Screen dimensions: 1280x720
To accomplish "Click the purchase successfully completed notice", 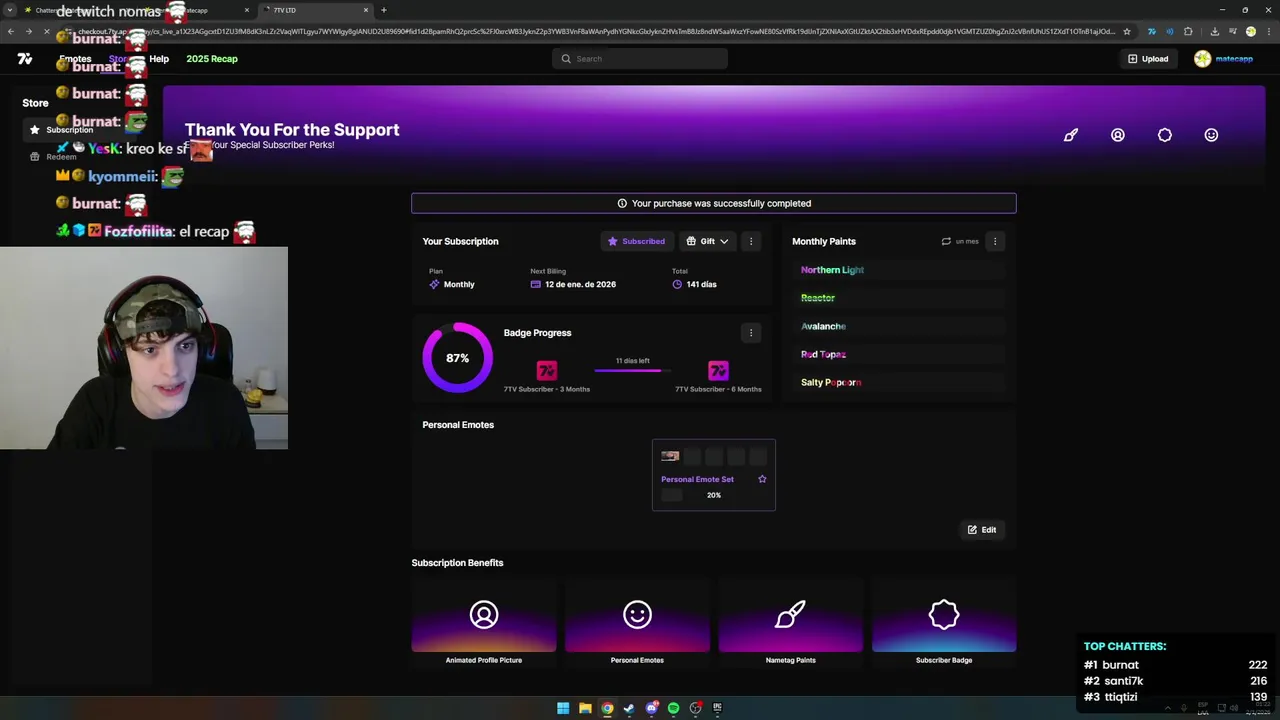I will coord(714,203).
